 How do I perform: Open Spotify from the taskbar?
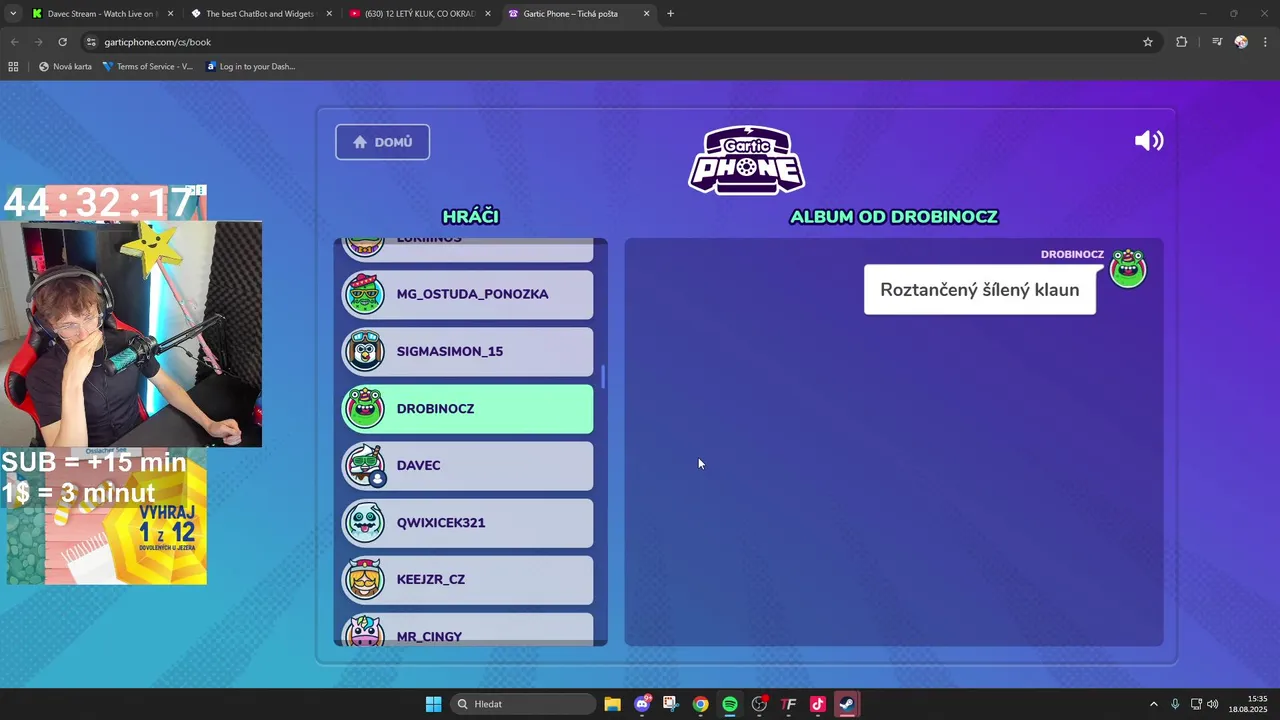click(x=730, y=704)
